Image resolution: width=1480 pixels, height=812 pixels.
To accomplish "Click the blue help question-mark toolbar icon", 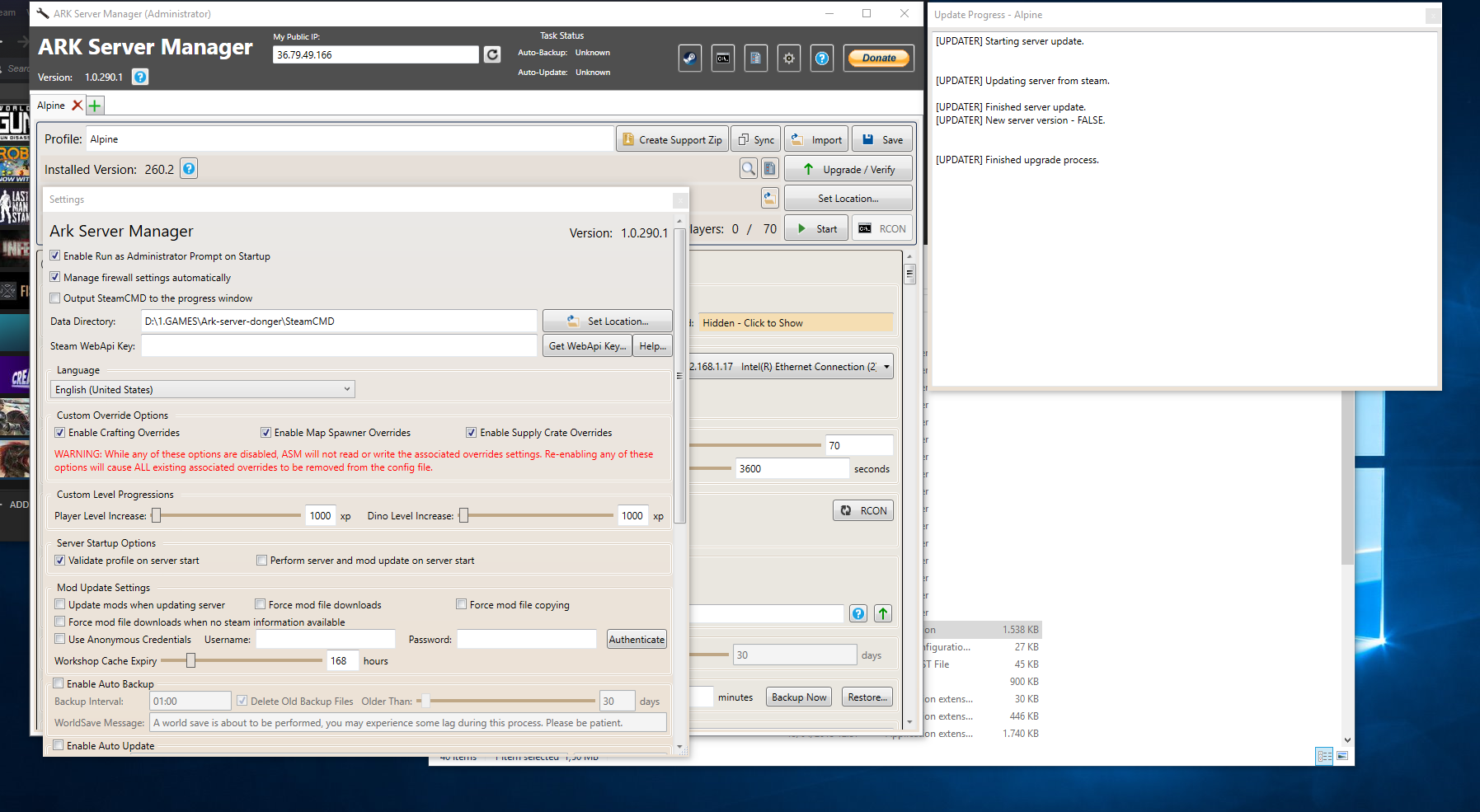I will pos(822,58).
